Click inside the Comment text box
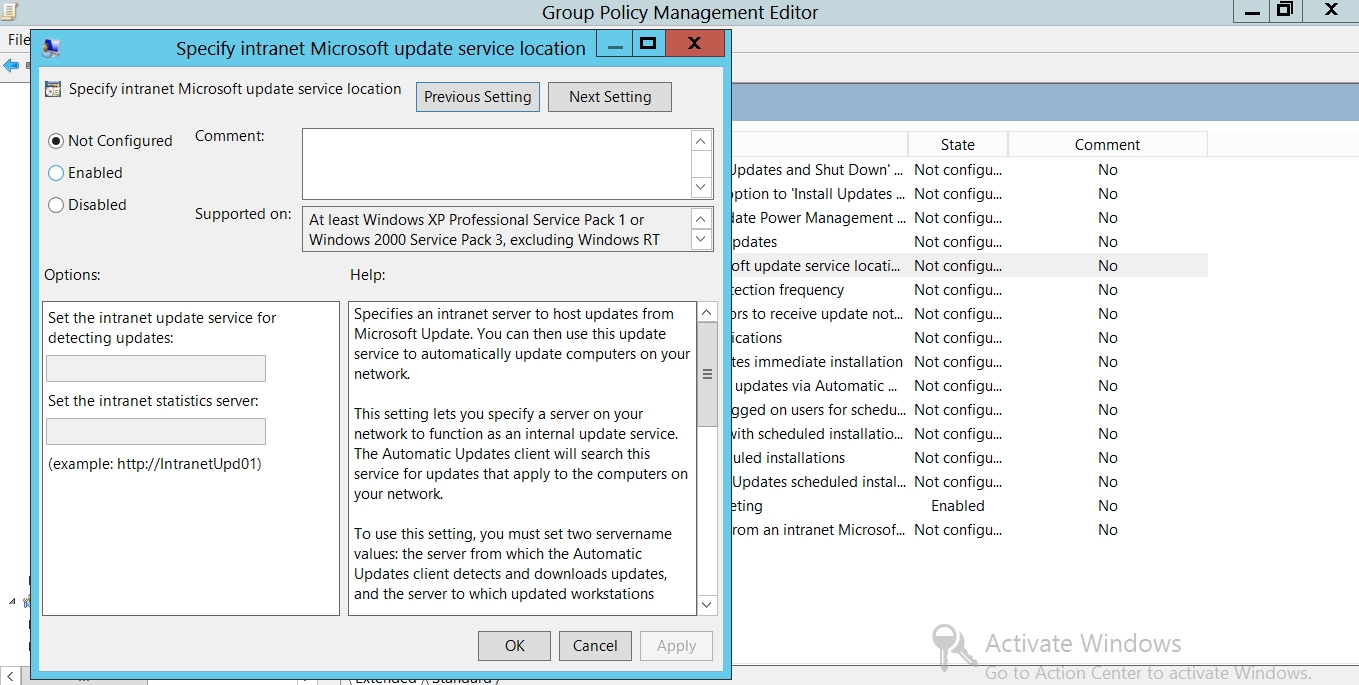This screenshot has height=685, width=1359. (496, 164)
